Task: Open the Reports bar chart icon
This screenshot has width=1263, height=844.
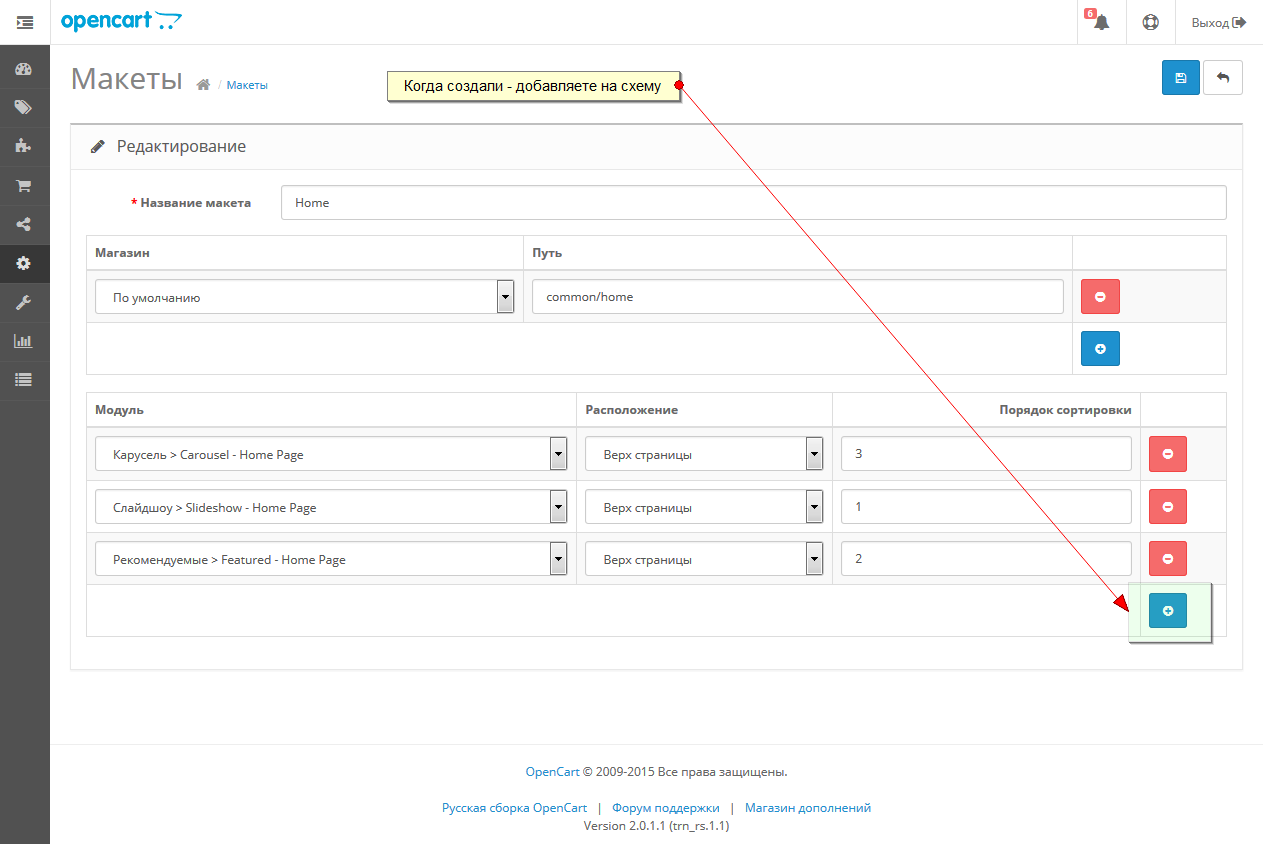Action: [24, 341]
